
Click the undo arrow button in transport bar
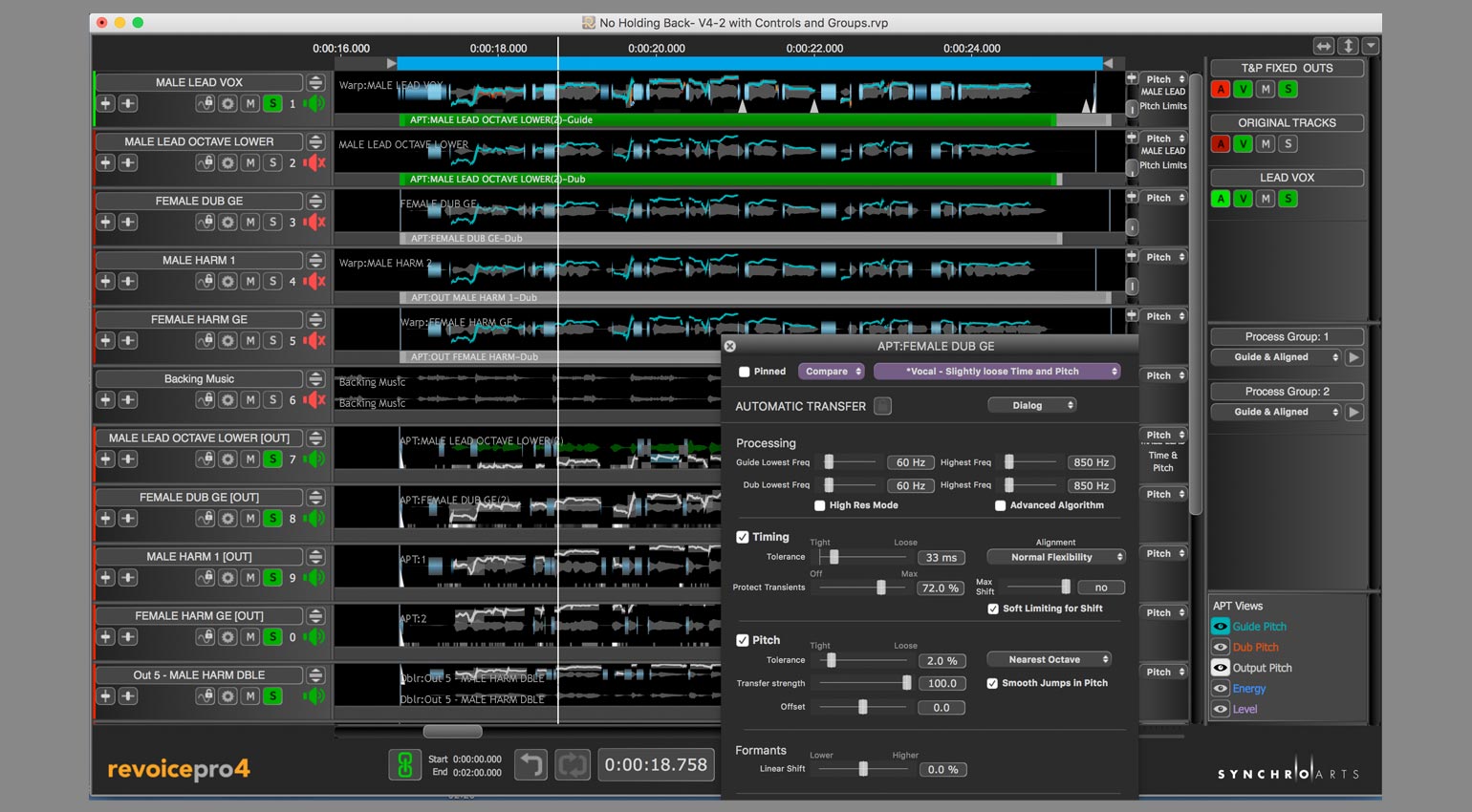click(x=530, y=765)
